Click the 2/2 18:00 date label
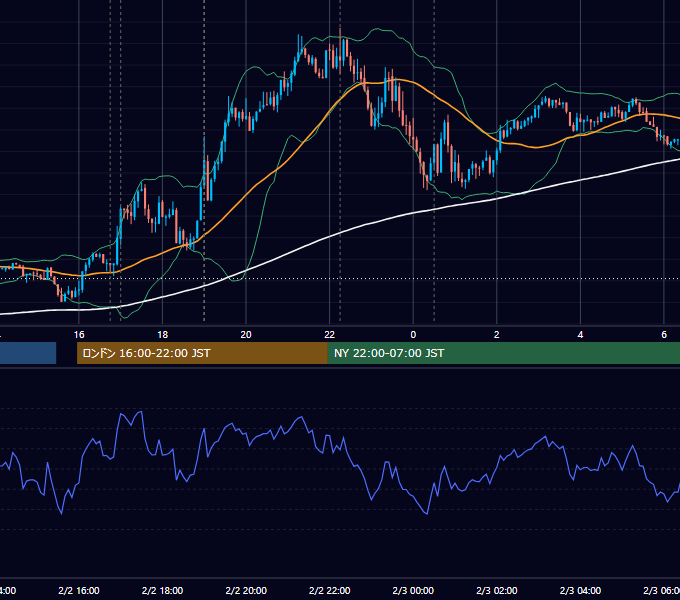This screenshot has height=600, width=680. 163,590
